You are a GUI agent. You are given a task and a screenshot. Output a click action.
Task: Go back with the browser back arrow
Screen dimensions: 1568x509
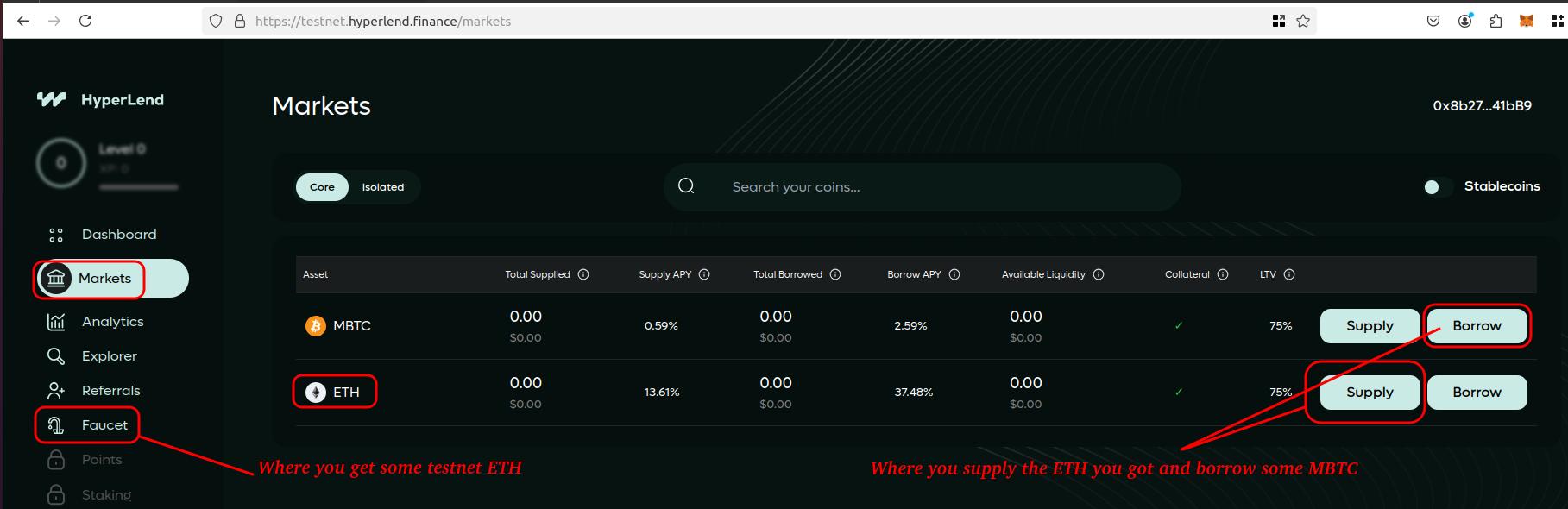(23, 21)
